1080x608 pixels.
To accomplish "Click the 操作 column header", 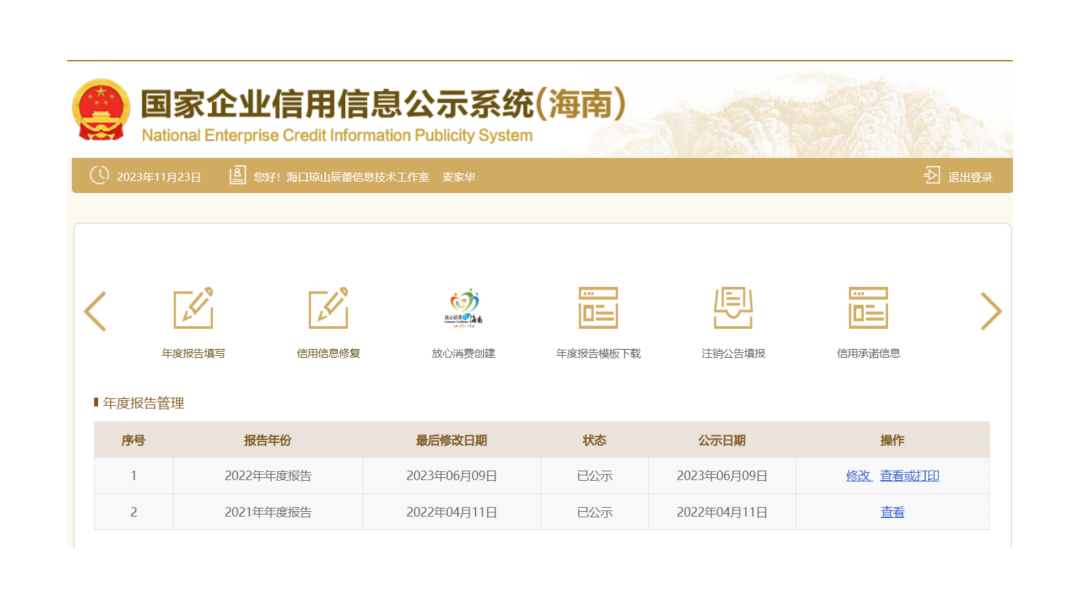I will pyautogui.click(x=892, y=440).
